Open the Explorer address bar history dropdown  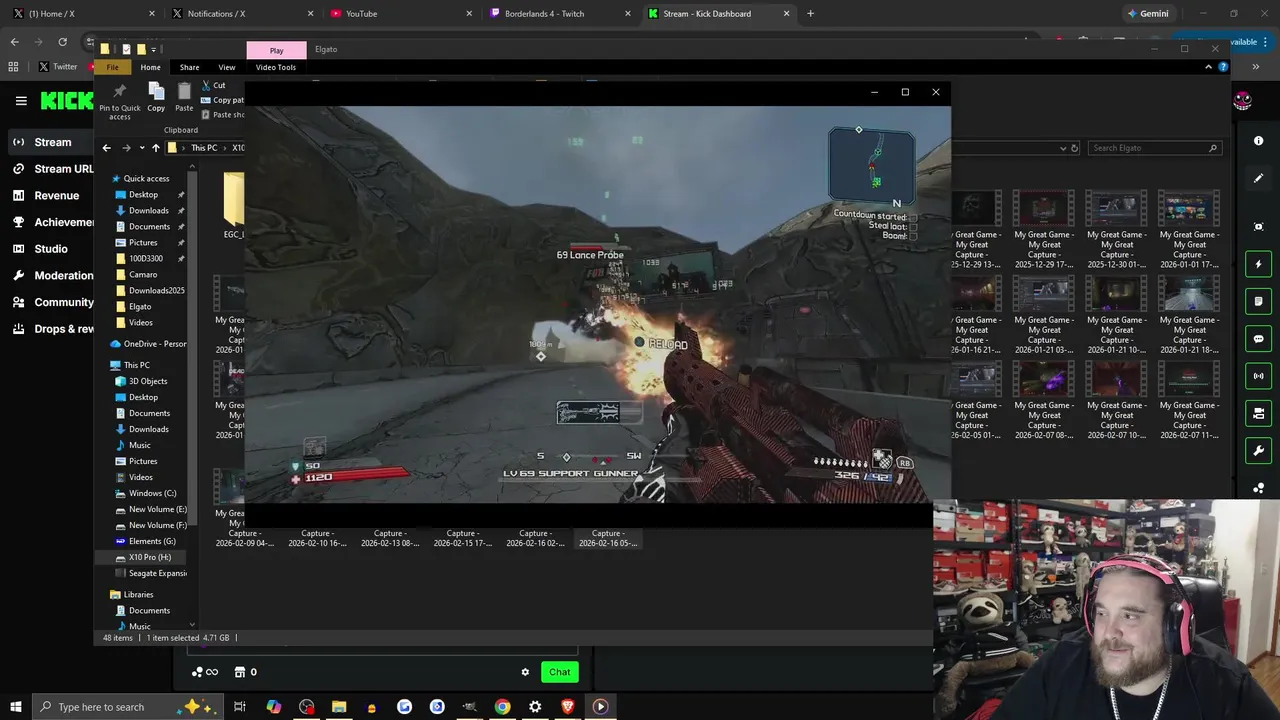click(x=1063, y=148)
